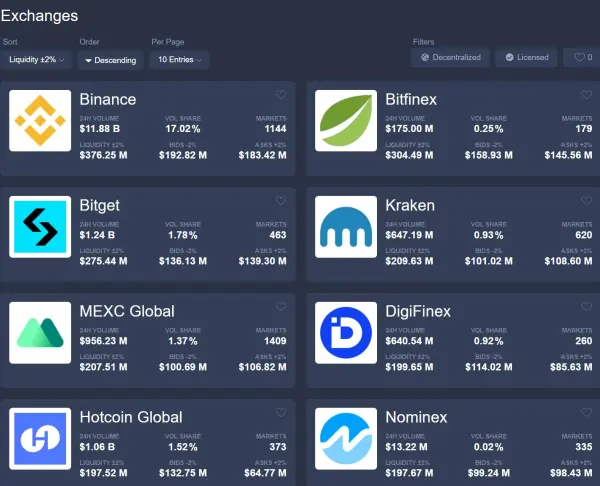Screen dimensions: 600x486
Task: Select the Hotcoin Global logo
Action: click(x=40, y=439)
